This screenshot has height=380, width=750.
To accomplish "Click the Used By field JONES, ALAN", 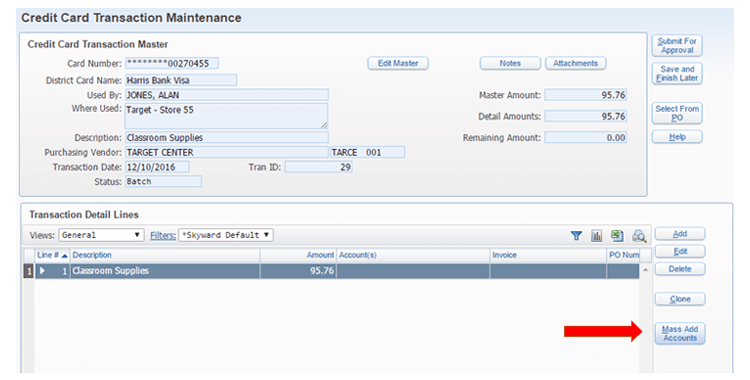I will point(227,95).
